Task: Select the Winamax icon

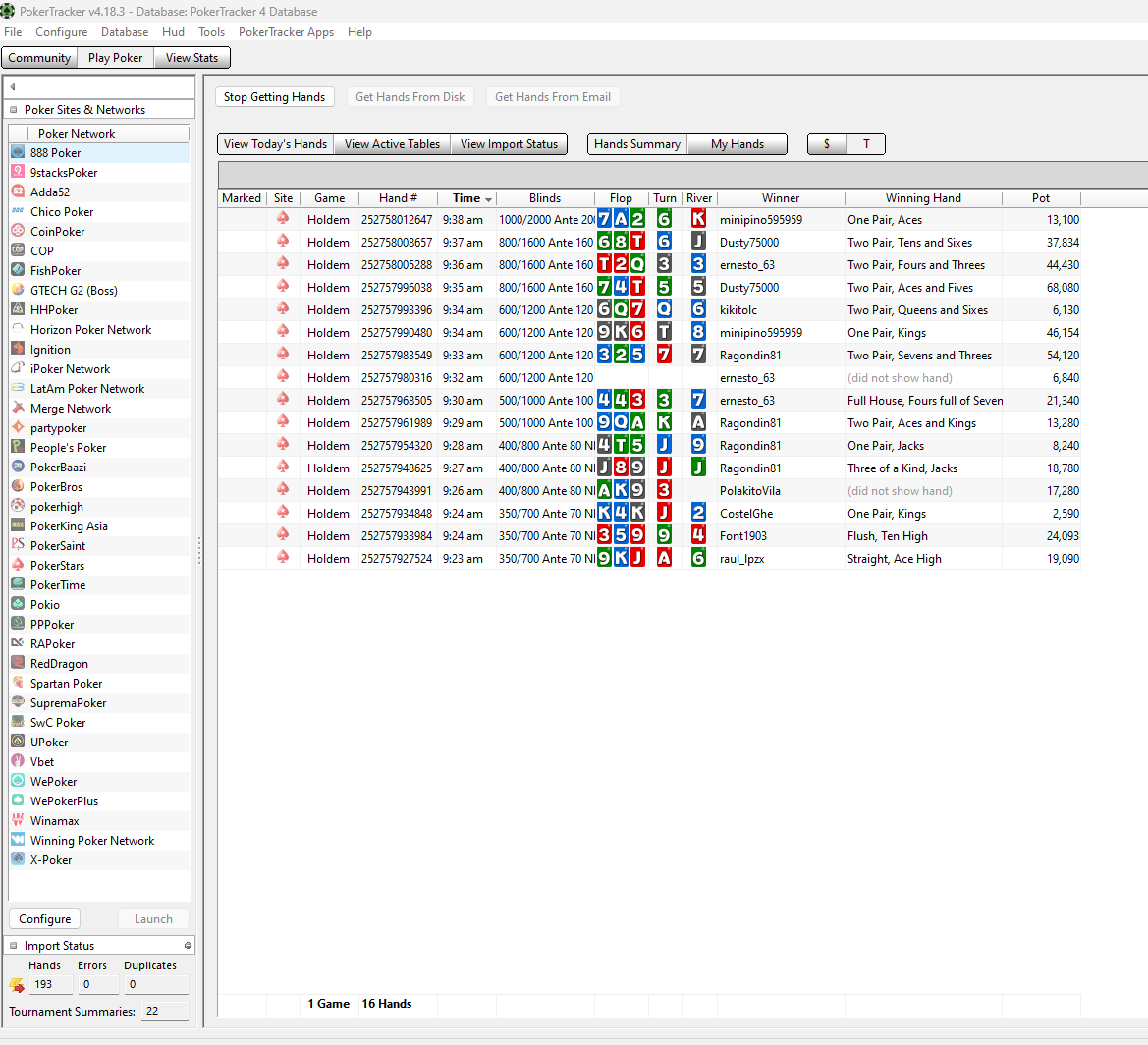Action: coord(19,820)
